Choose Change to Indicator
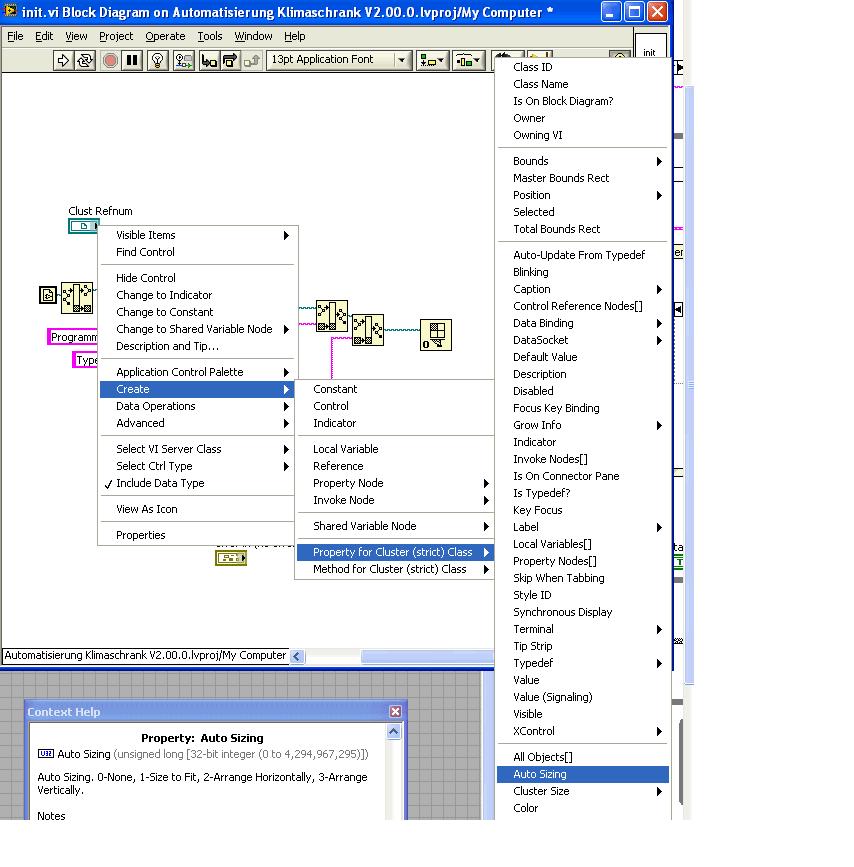 197,295
